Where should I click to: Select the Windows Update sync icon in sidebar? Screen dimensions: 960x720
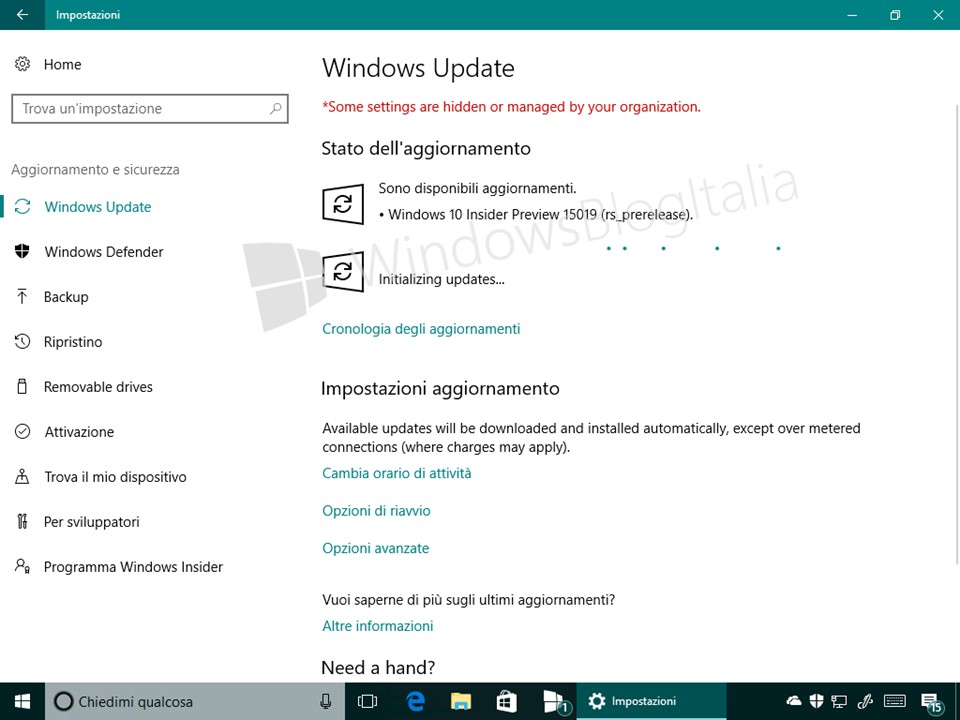click(23, 207)
